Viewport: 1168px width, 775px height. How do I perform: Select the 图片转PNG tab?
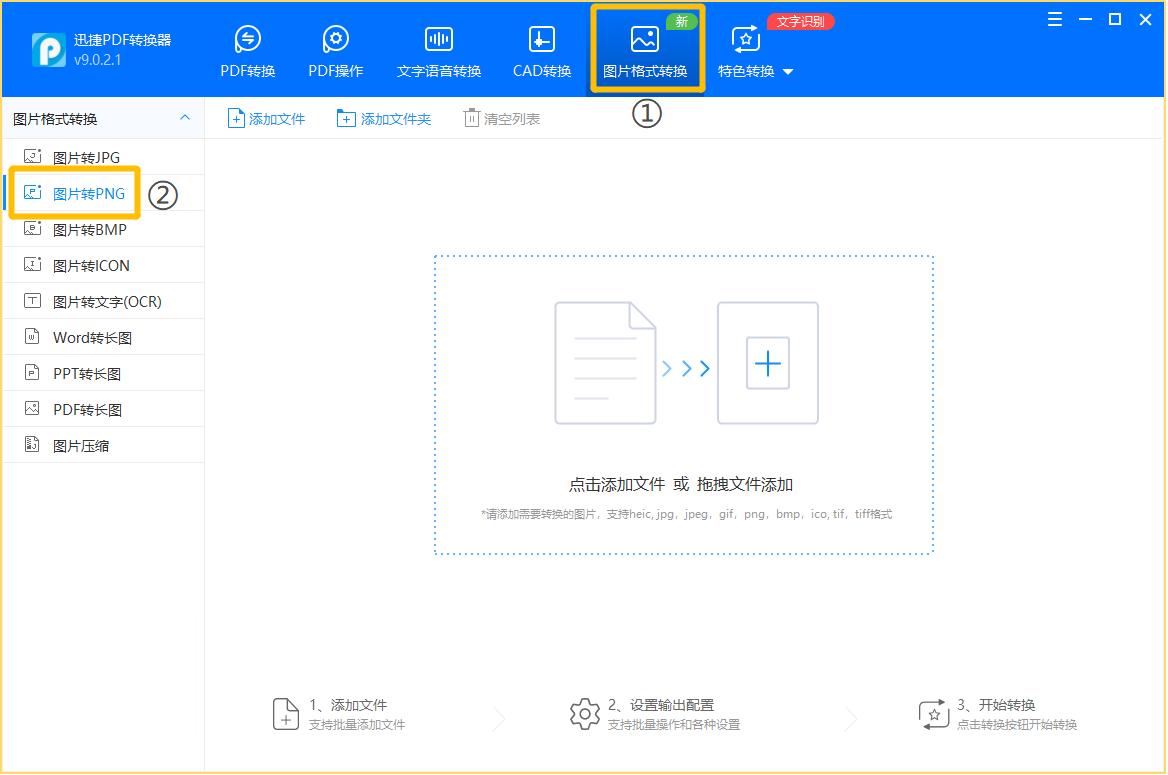[x=85, y=192]
